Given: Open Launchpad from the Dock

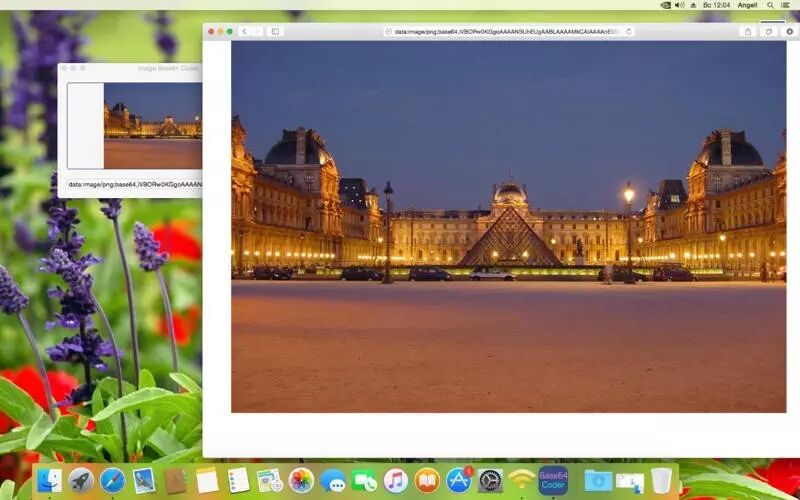Looking at the screenshot, I should (81, 481).
